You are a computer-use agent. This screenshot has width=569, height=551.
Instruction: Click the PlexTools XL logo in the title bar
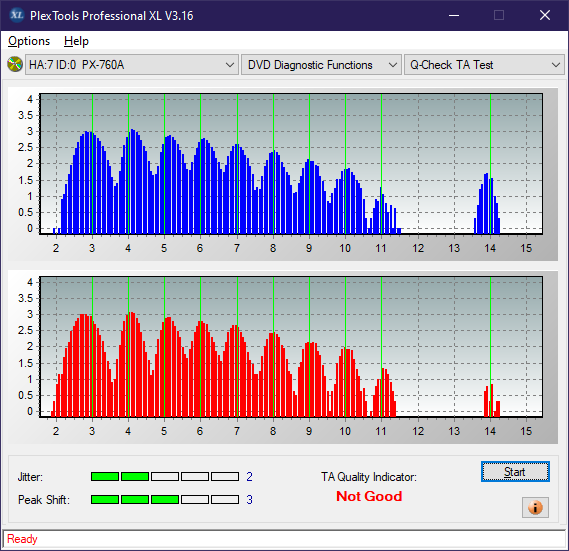point(16,15)
